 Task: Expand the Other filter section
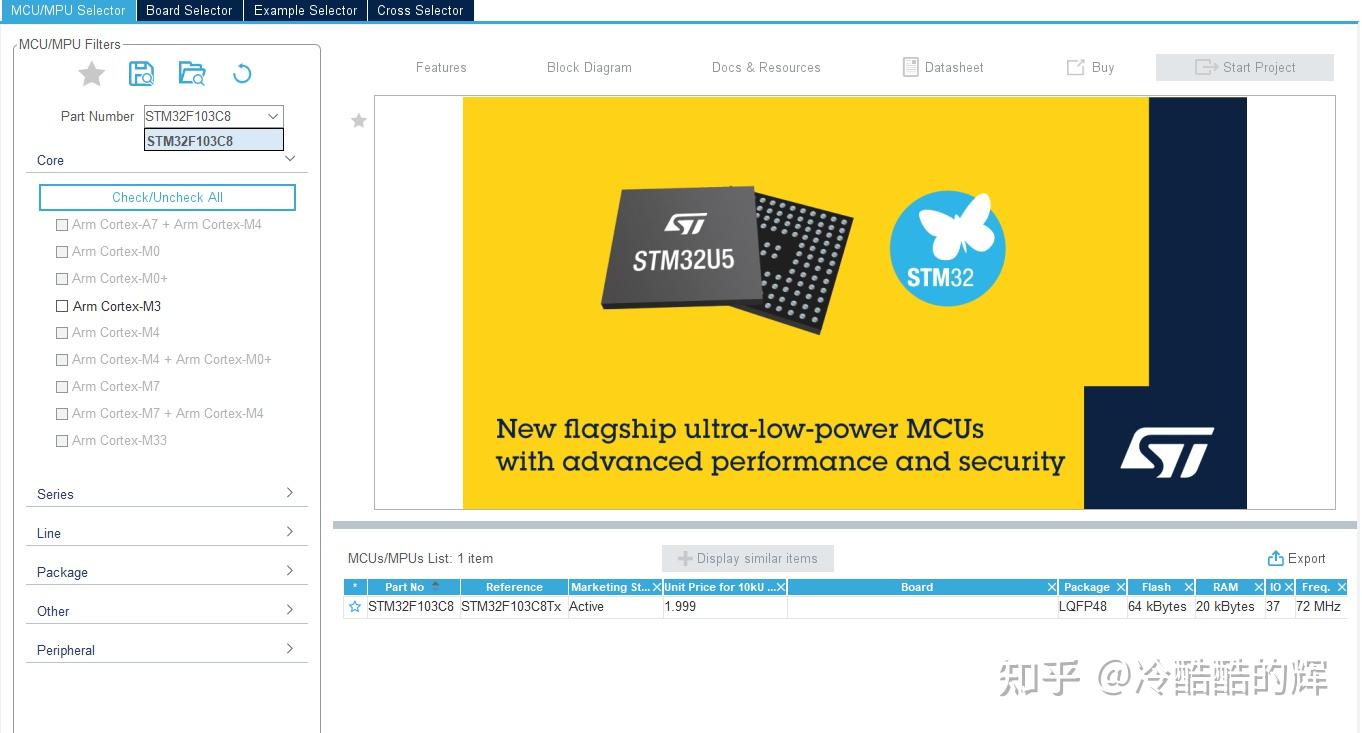pyautogui.click(x=290, y=610)
